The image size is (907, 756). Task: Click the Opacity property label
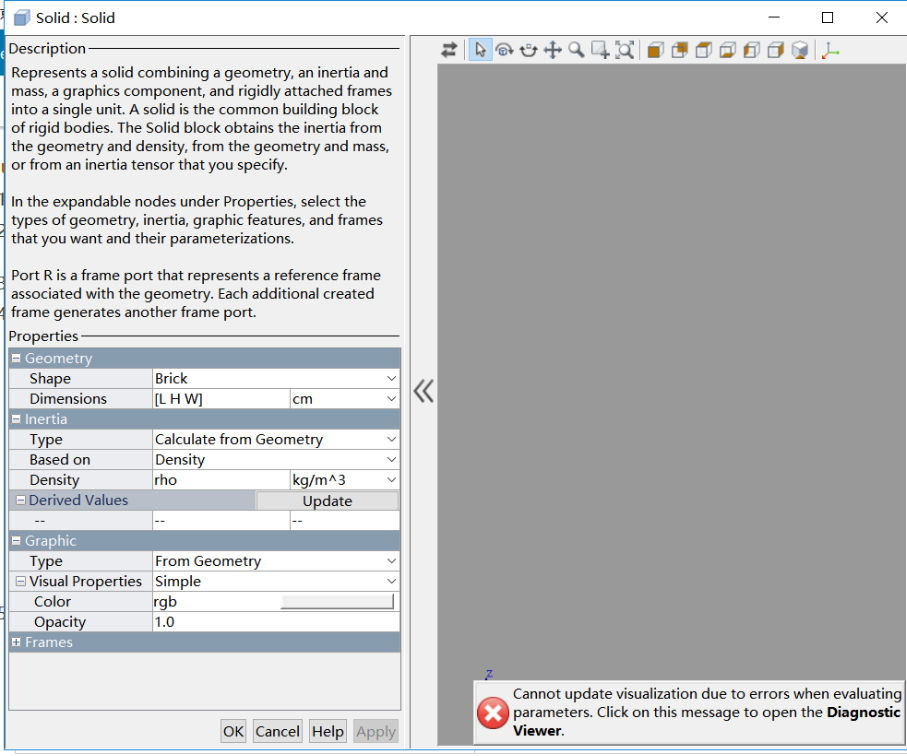pos(60,622)
